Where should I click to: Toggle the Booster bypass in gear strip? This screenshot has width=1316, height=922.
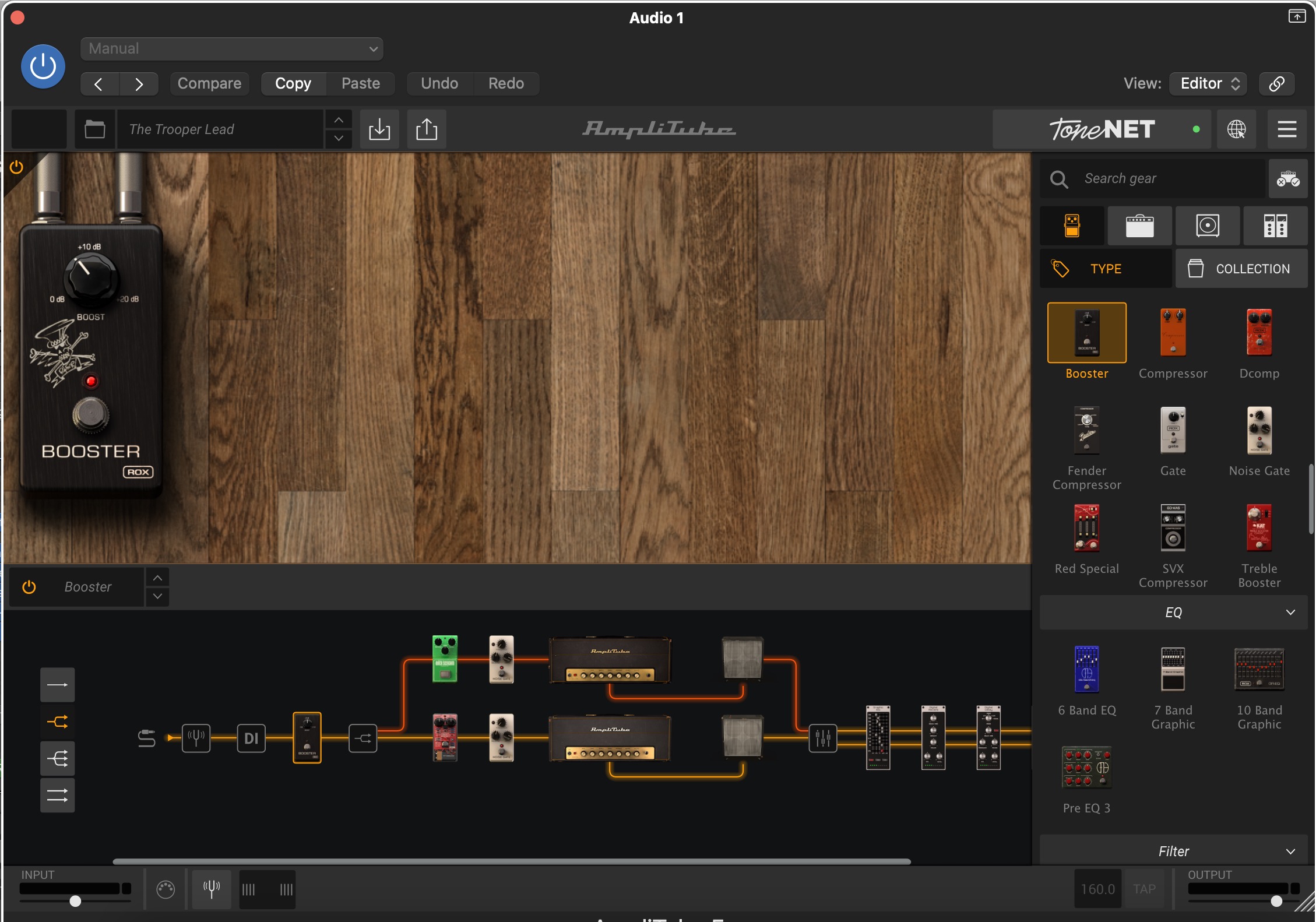[x=29, y=587]
